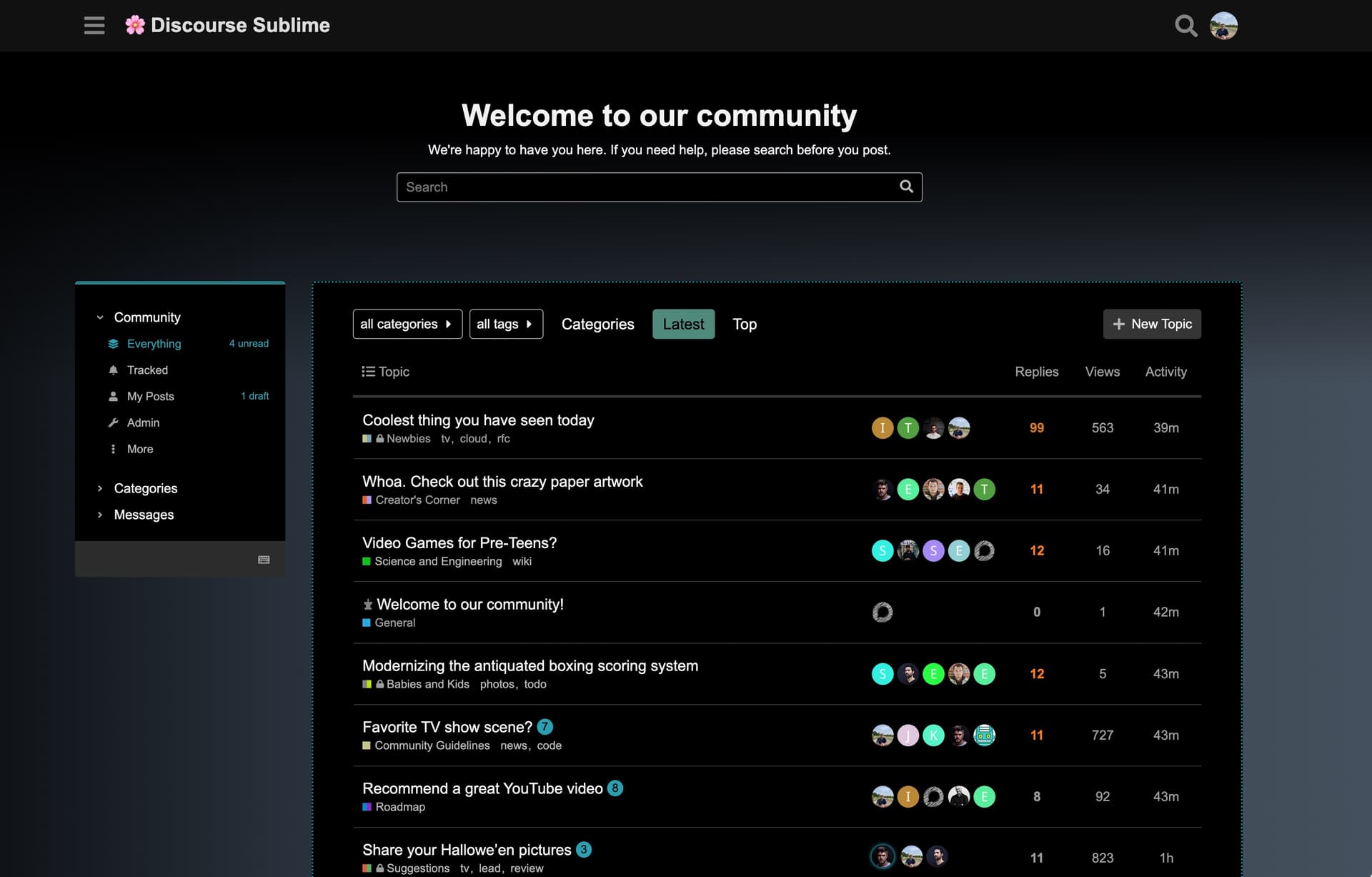Switch to the Top tab
The width and height of the screenshot is (1372, 877).
(744, 324)
